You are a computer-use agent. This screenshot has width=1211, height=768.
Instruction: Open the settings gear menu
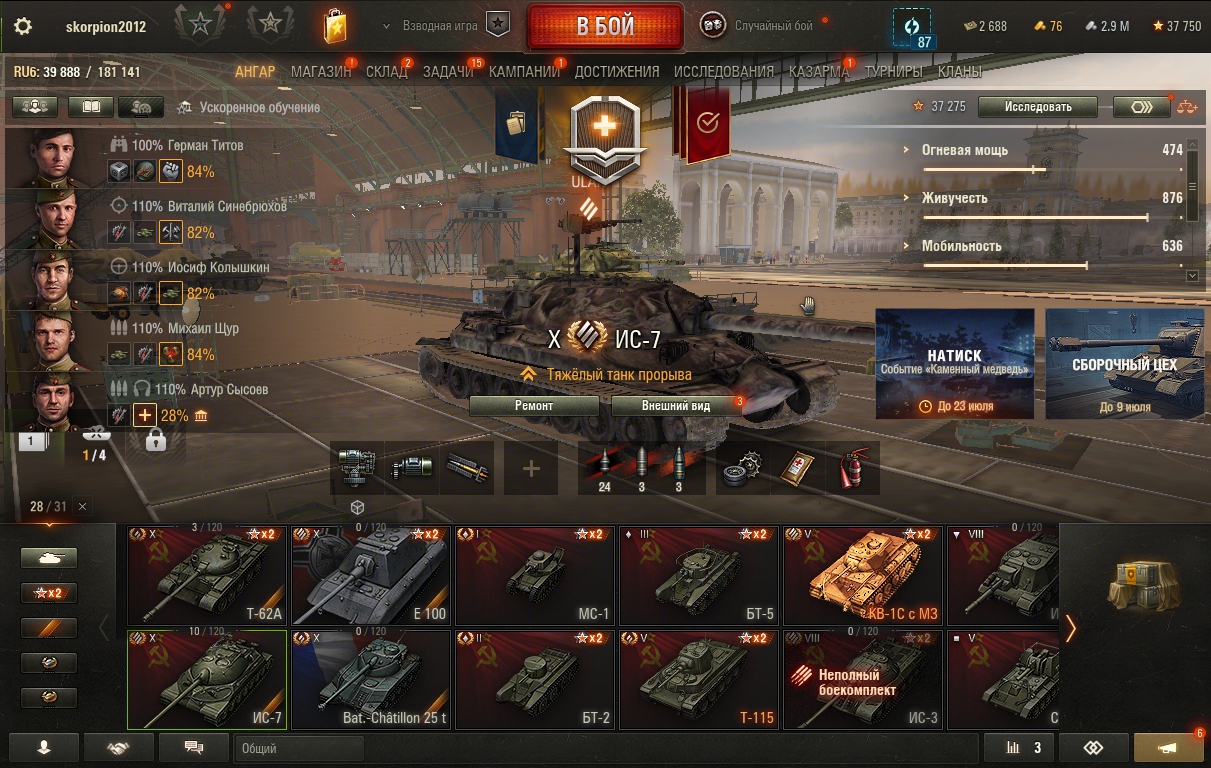(x=23, y=27)
